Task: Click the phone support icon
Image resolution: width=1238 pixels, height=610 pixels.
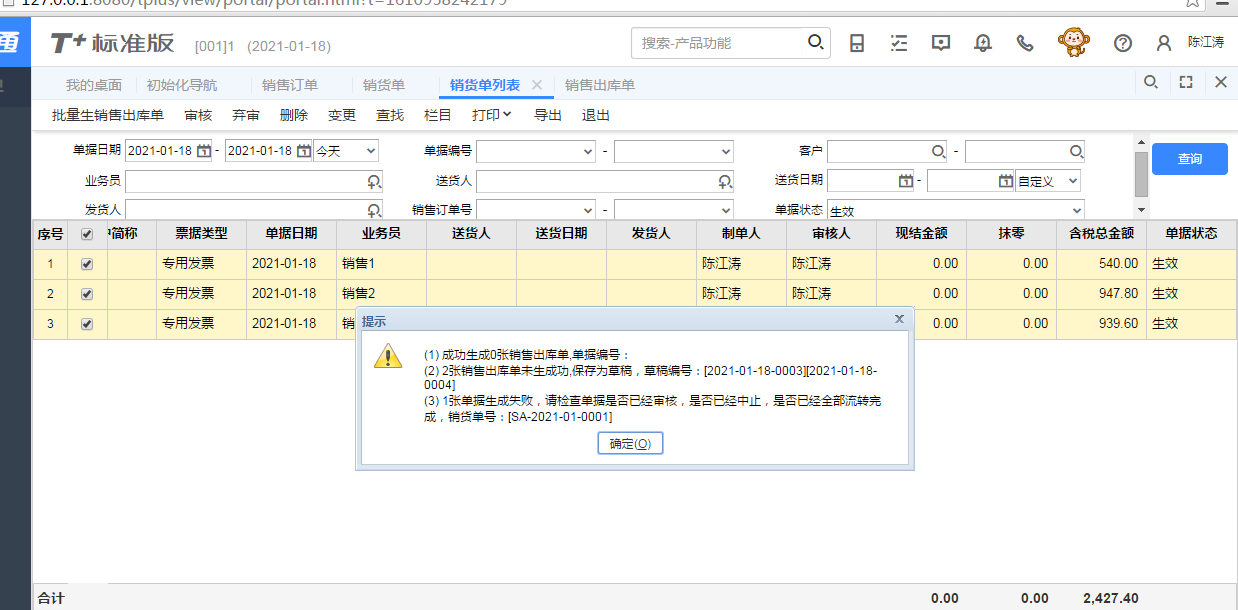Action: (x=1025, y=43)
